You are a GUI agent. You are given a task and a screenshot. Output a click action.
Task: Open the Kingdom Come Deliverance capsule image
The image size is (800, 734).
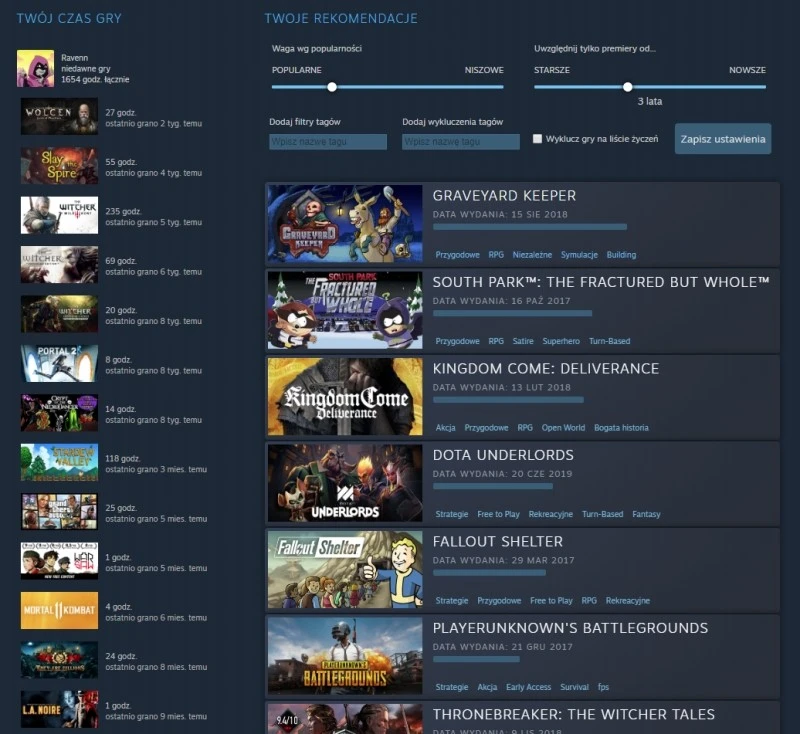point(345,397)
